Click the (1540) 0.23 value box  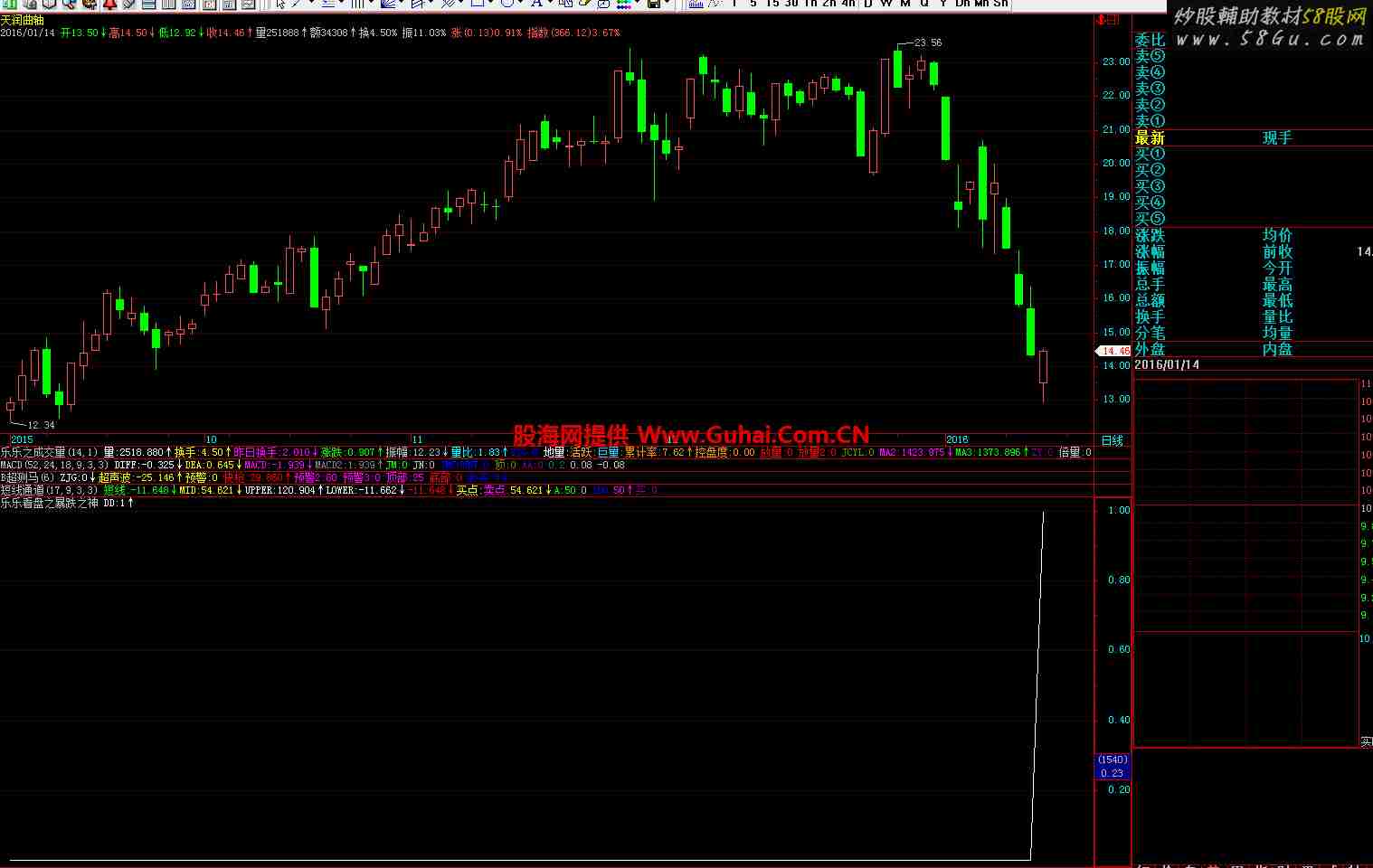point(1113,767)
